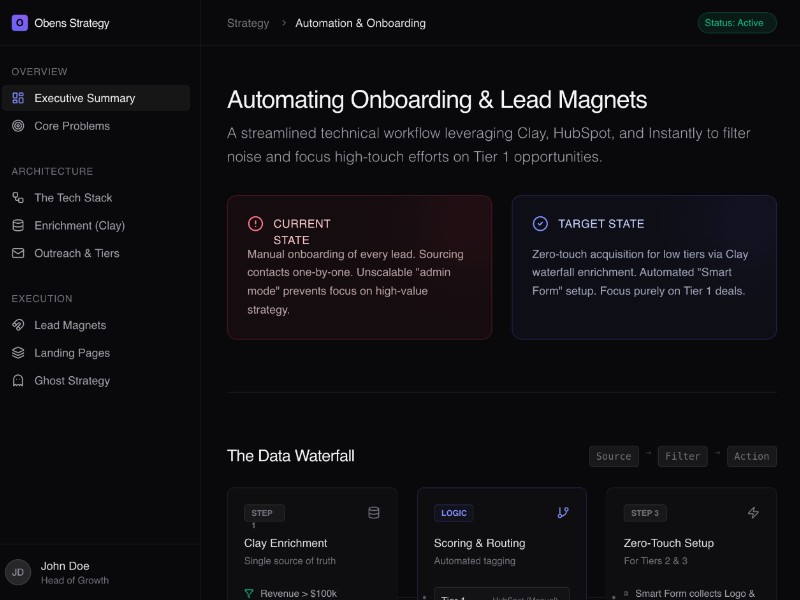Viewport: 800px width, 600px height.
Task: Select the Source button in the waterfall header
Action: (x=613, y=456)
